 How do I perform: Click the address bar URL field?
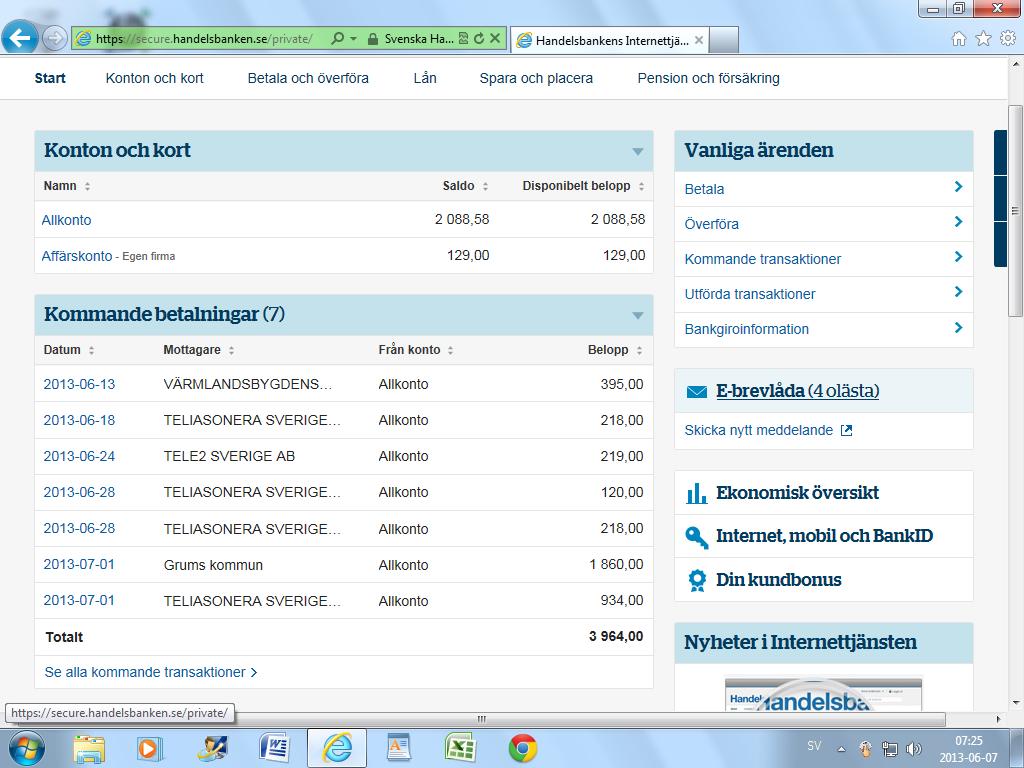pos(202,39)
